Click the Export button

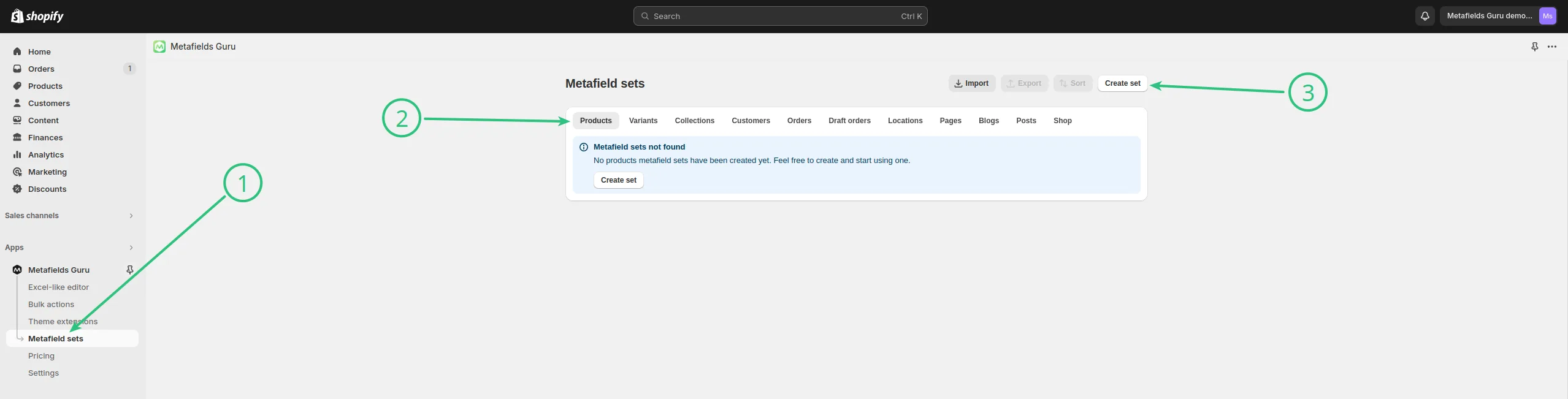[x=1025, y=83]
